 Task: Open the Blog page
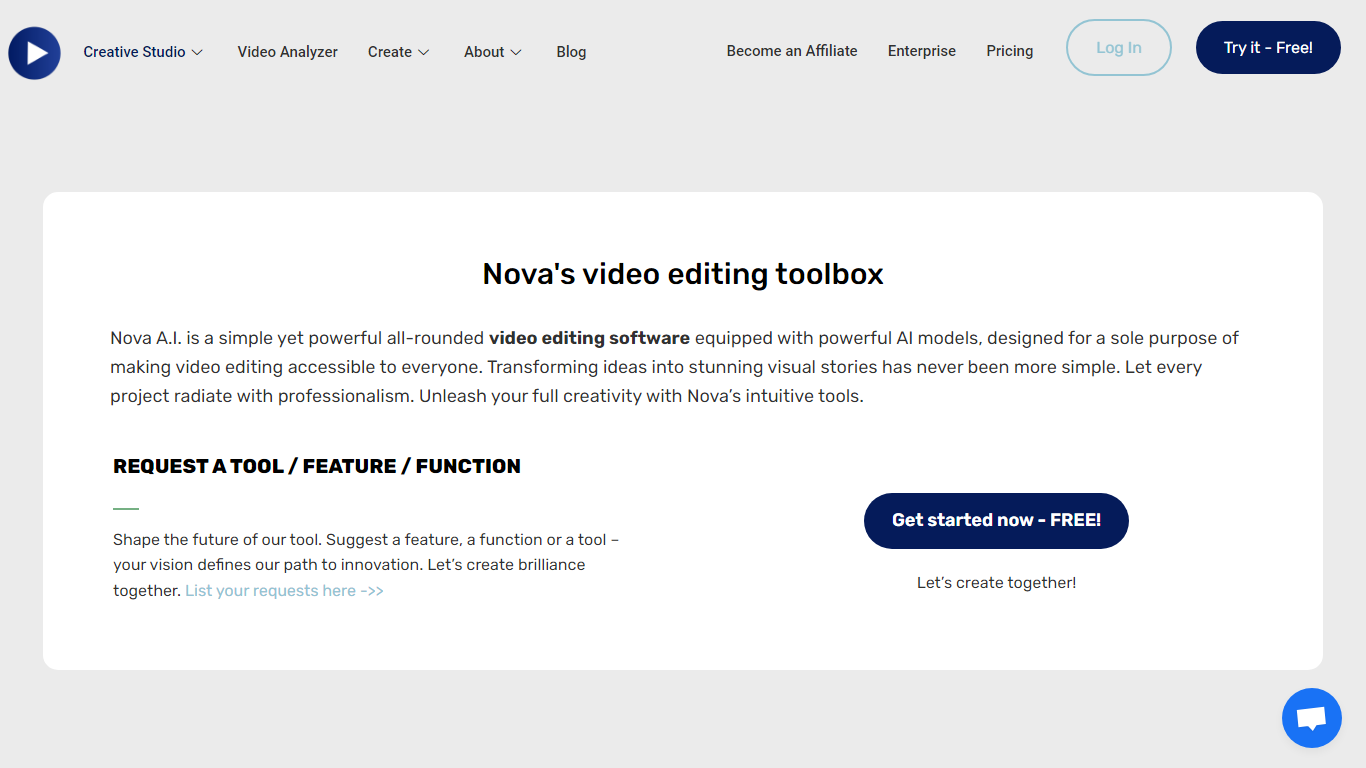point(571,52)
